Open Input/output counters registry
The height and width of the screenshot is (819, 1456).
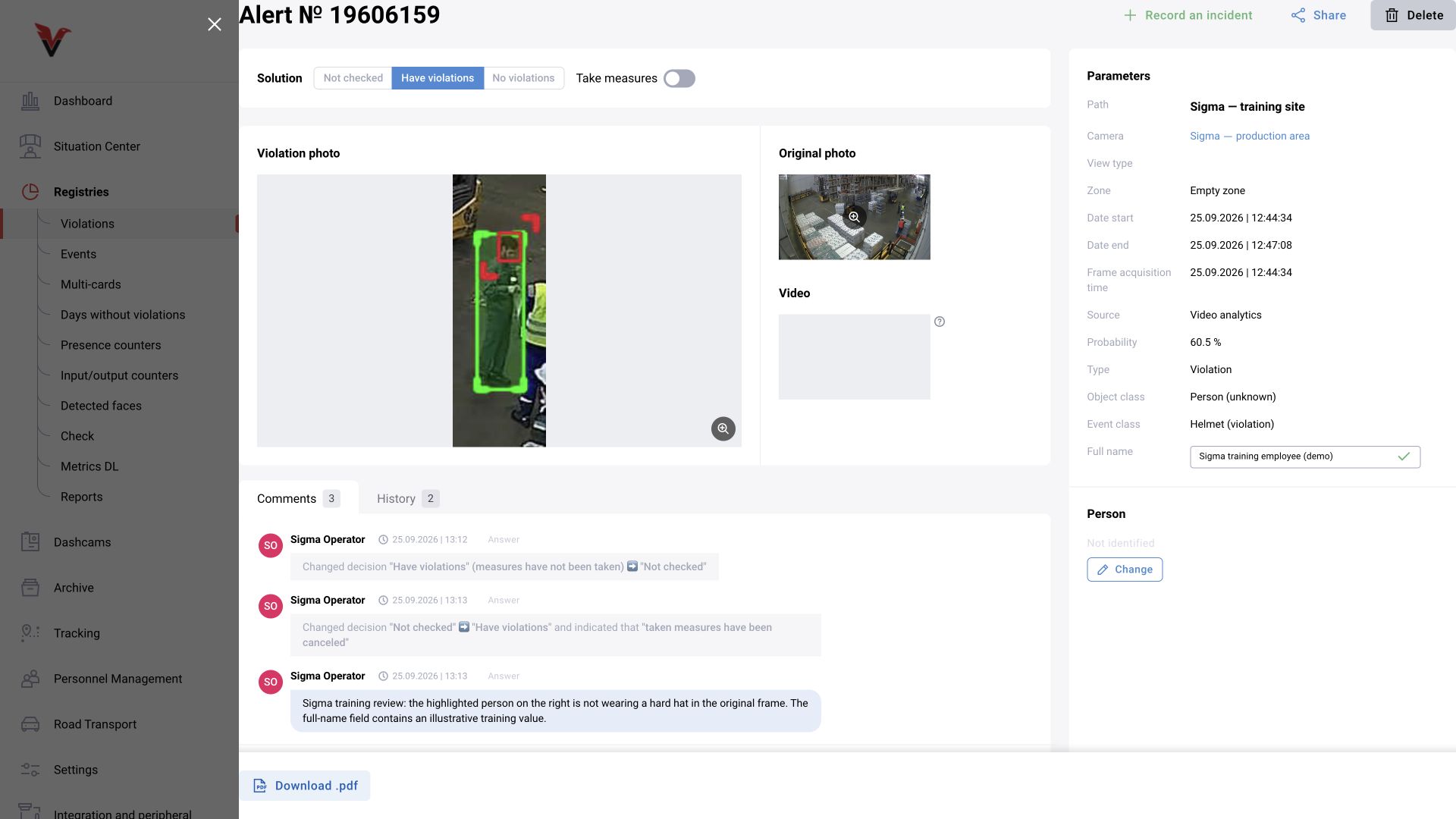pos(119,375)
